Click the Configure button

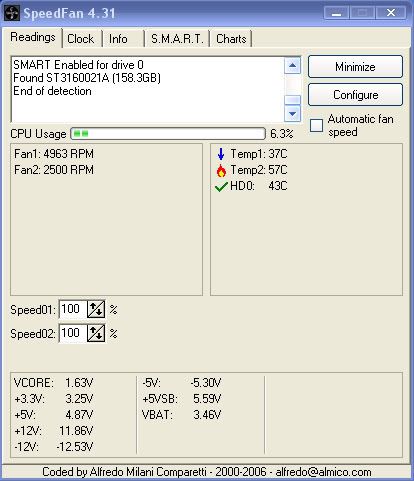point(355,95)
